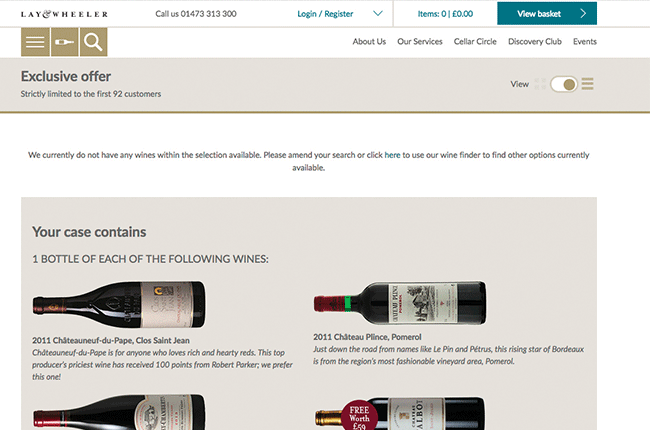Open the Our Services menu
The width and height of the screenshot is (650, 430).
tap(420, 42)
